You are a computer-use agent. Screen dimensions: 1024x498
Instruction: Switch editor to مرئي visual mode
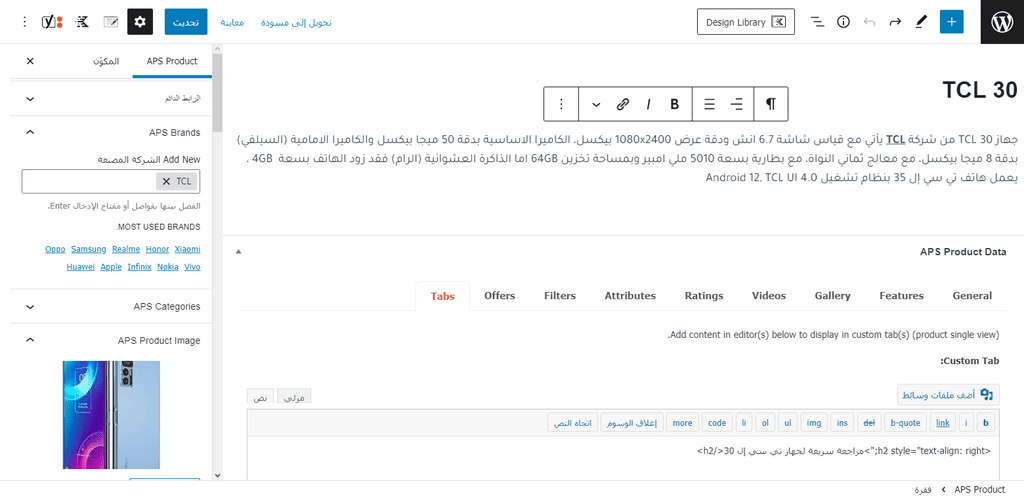[295, 397]
